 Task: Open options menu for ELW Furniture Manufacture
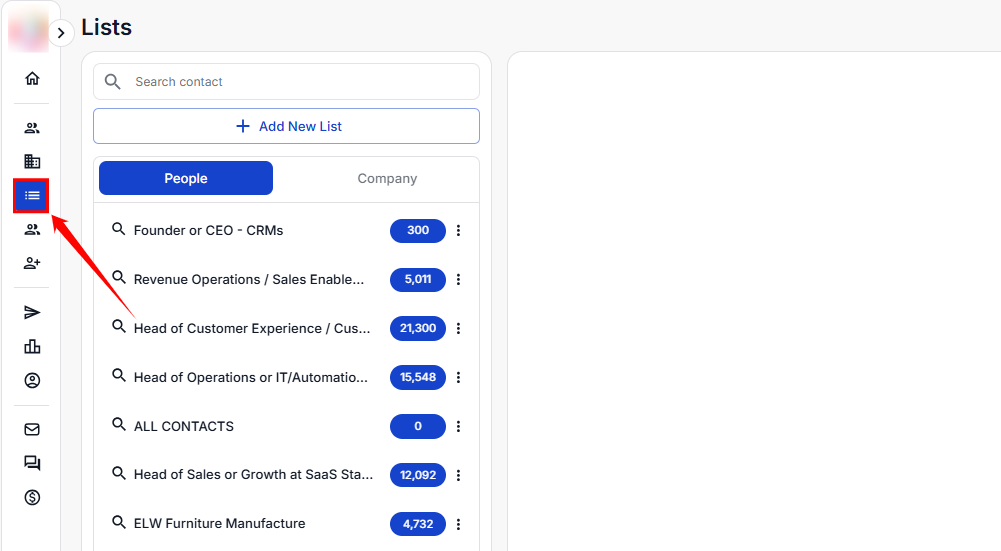pos(458,524)
